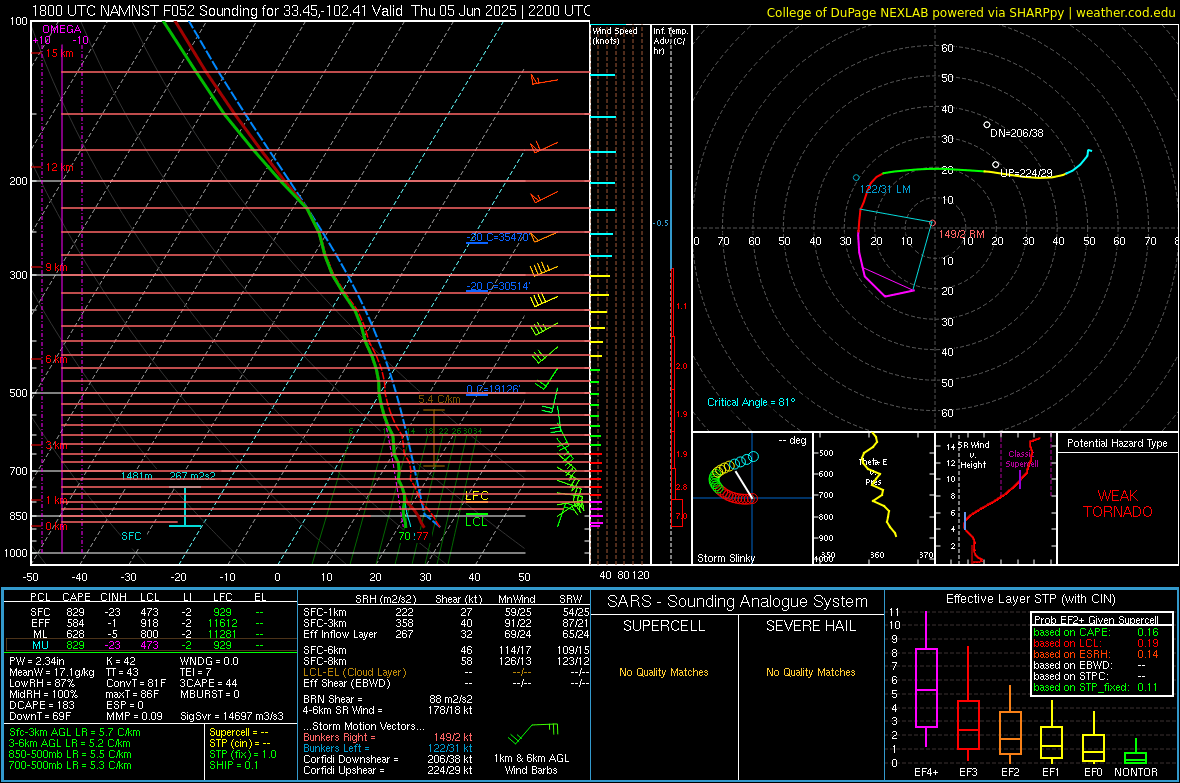Click the BRN Shear = 88 m2/s2 line
1180x783 pixels.
388,699
